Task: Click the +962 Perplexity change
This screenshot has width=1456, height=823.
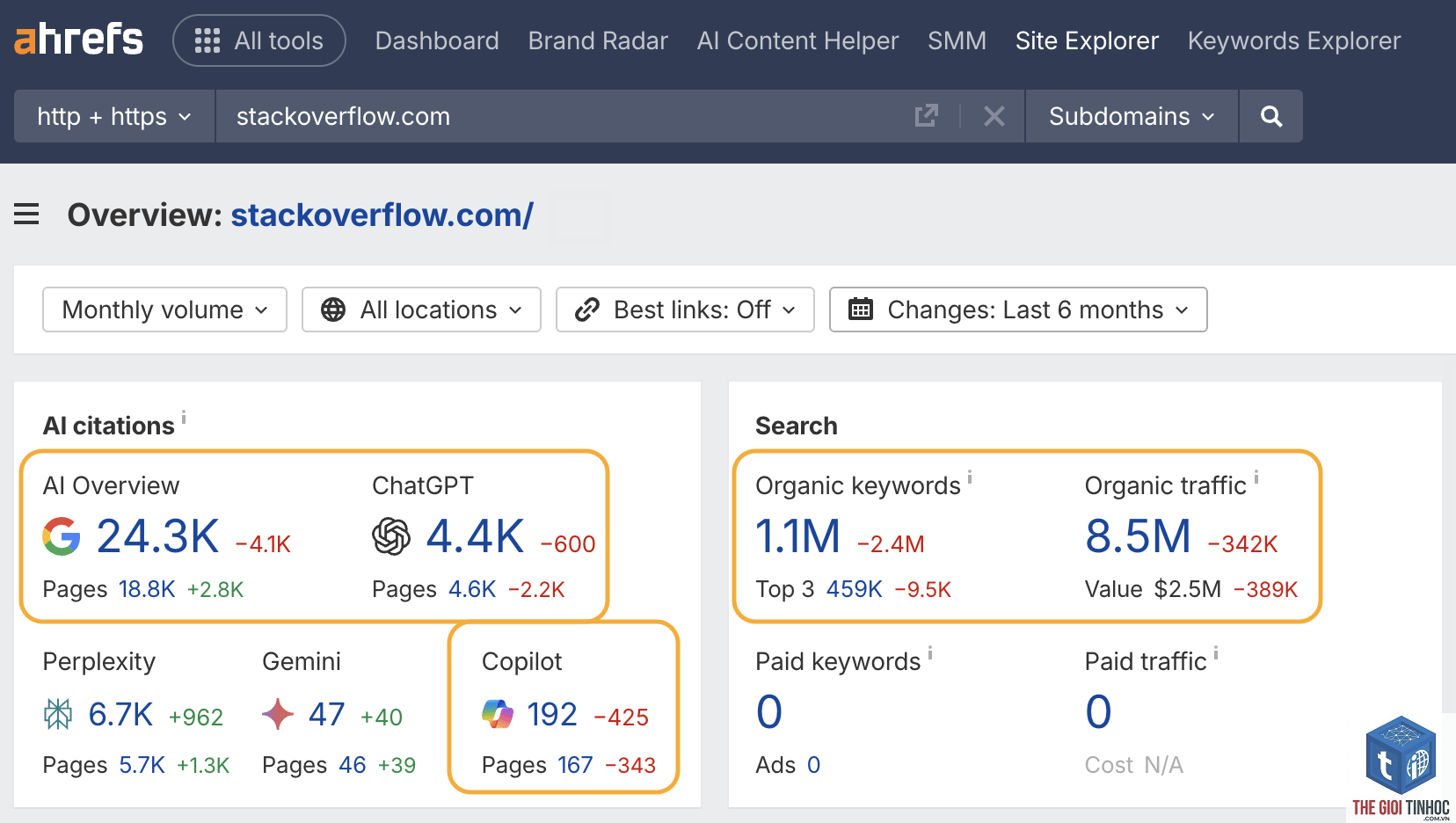Action: point(195,717)
